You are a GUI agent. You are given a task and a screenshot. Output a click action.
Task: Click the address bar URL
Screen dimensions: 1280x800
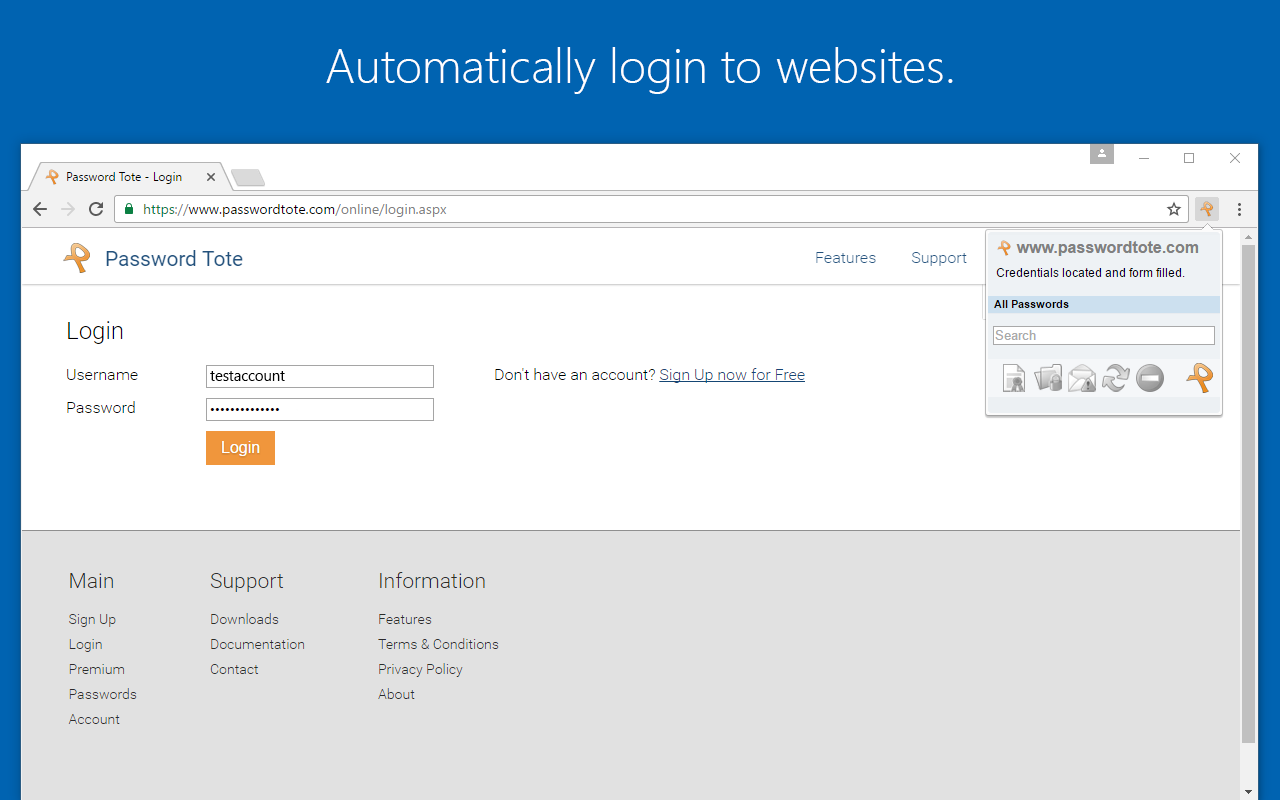295,209
